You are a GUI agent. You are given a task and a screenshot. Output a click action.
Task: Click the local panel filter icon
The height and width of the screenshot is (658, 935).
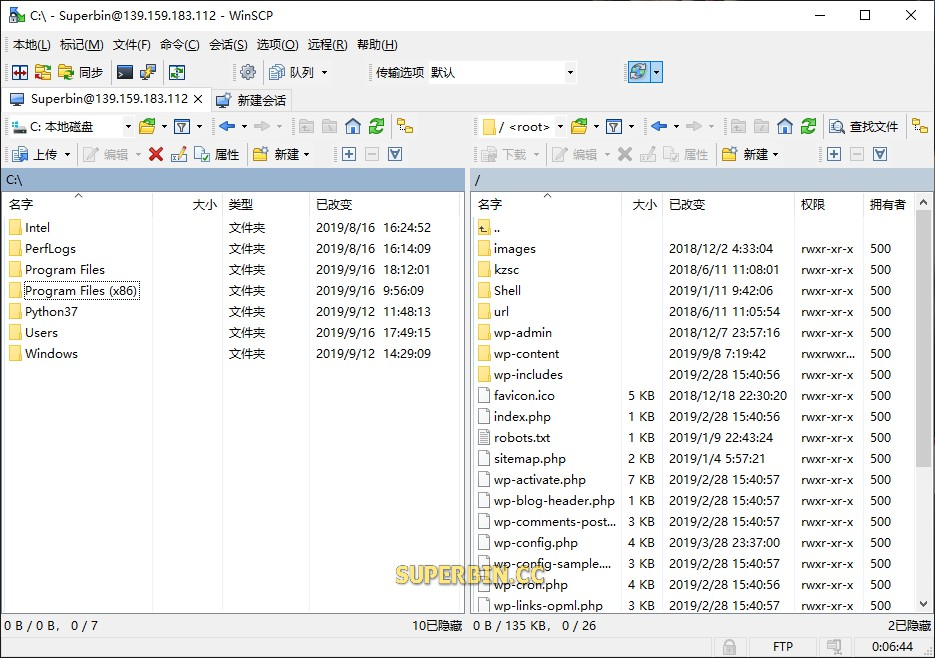click(x=182, y=126)
